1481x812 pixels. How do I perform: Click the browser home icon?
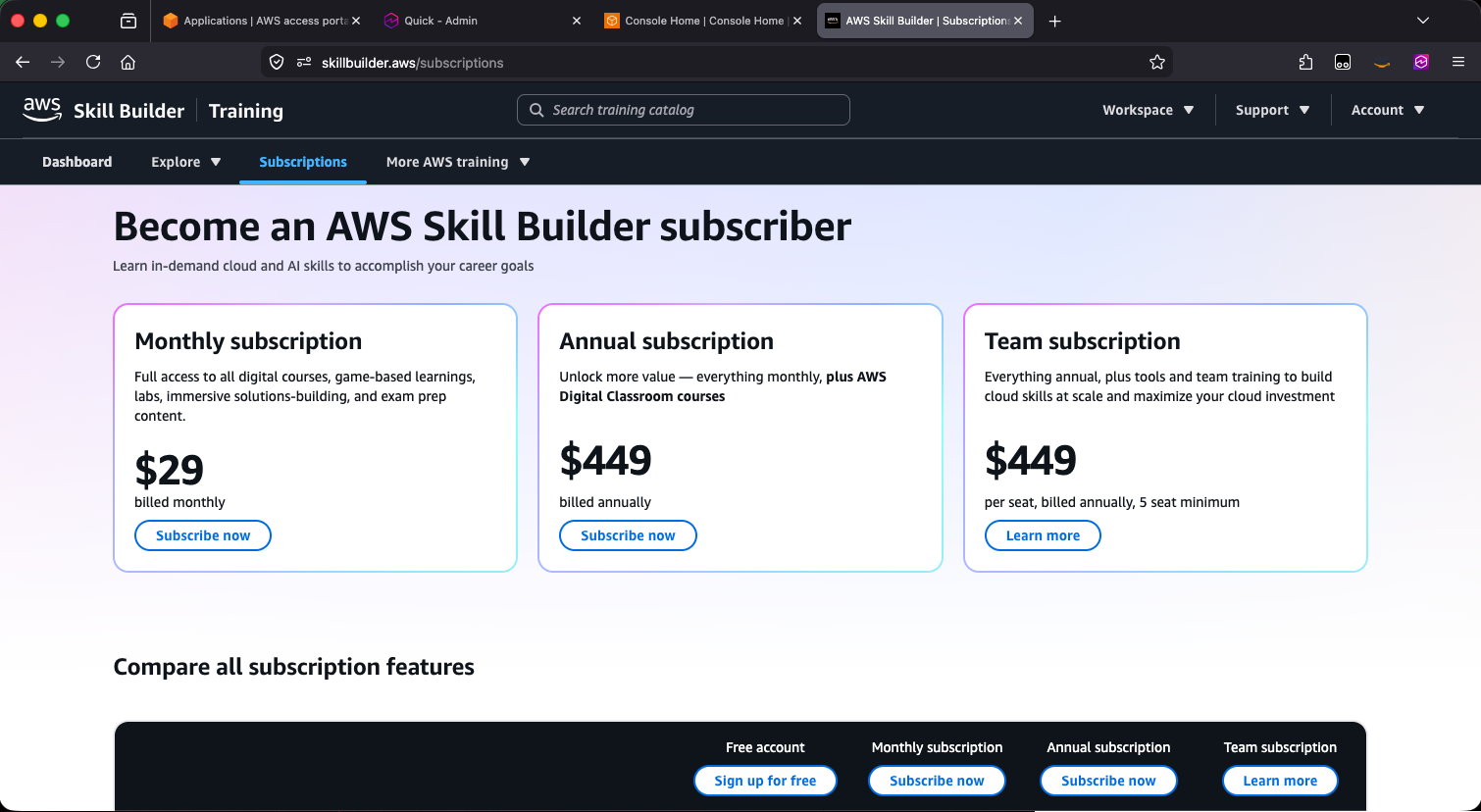coord(128,62)
